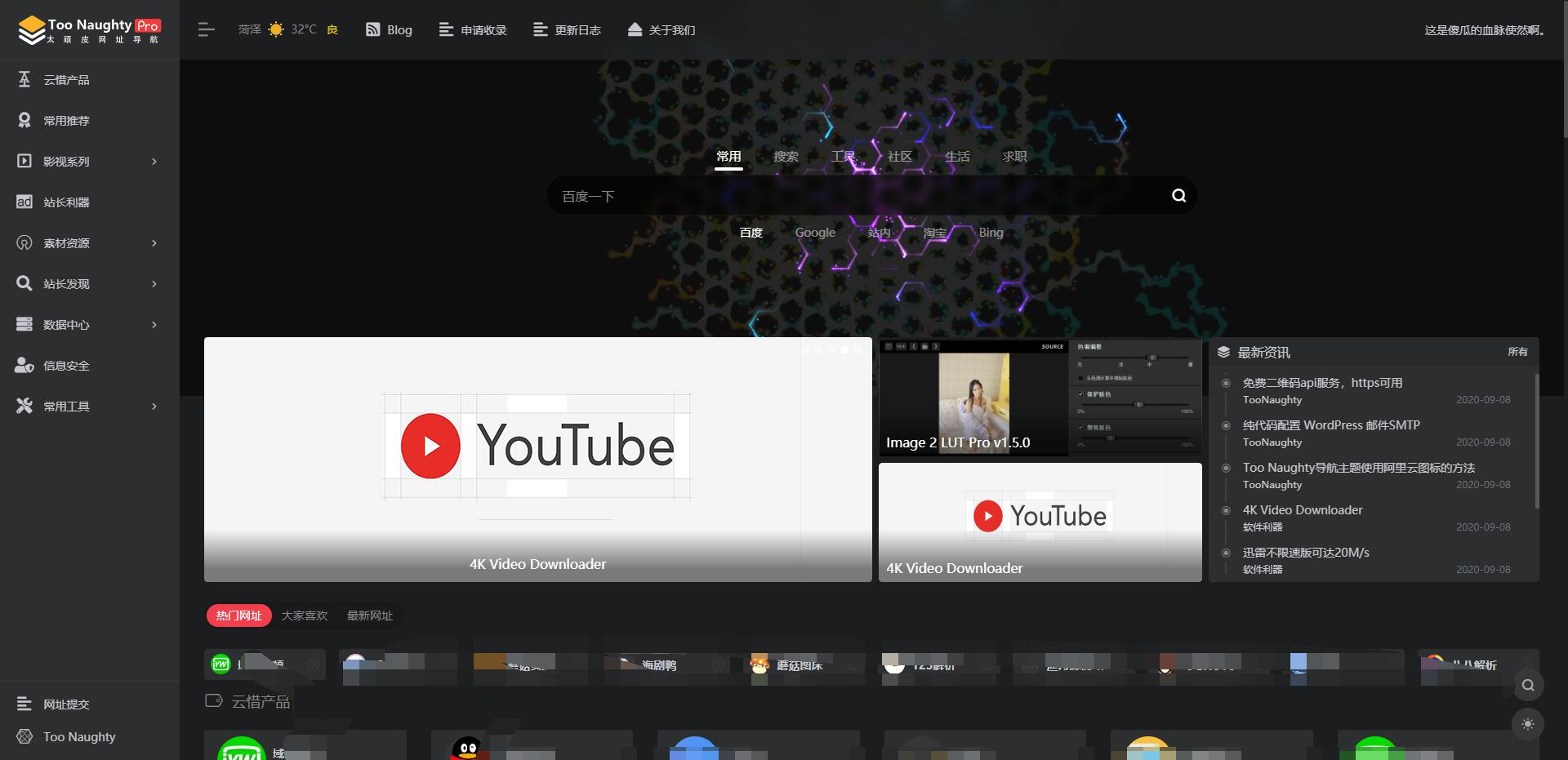Switch to the 社区 search tab
This screenshot has width=1568, height=760.
[x=900, y=157]
